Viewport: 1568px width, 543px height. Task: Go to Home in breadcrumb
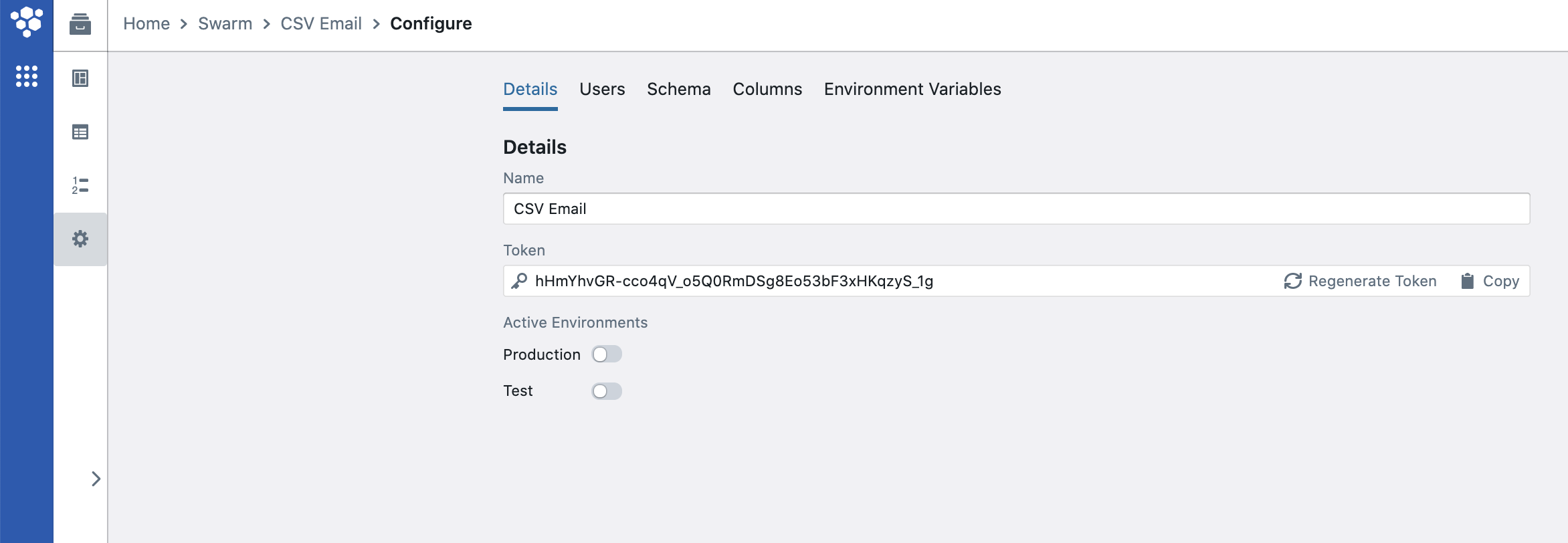pos(146,23)
